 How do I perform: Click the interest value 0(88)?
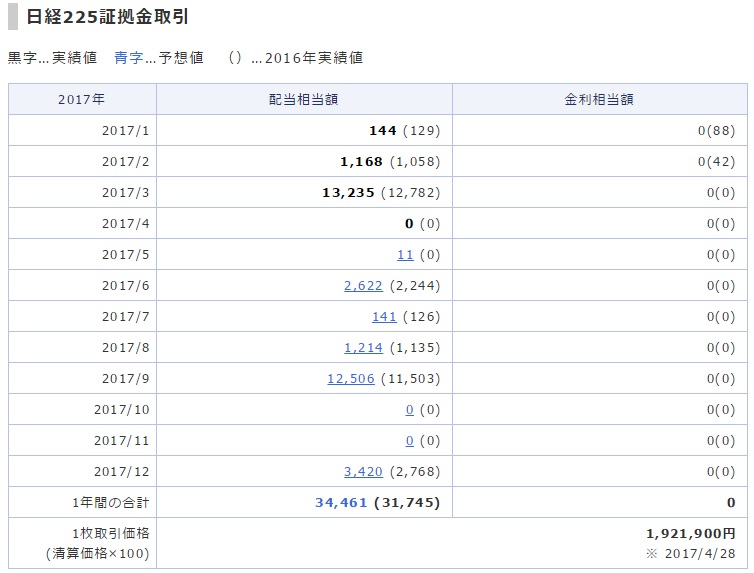(x=716, y=131)
